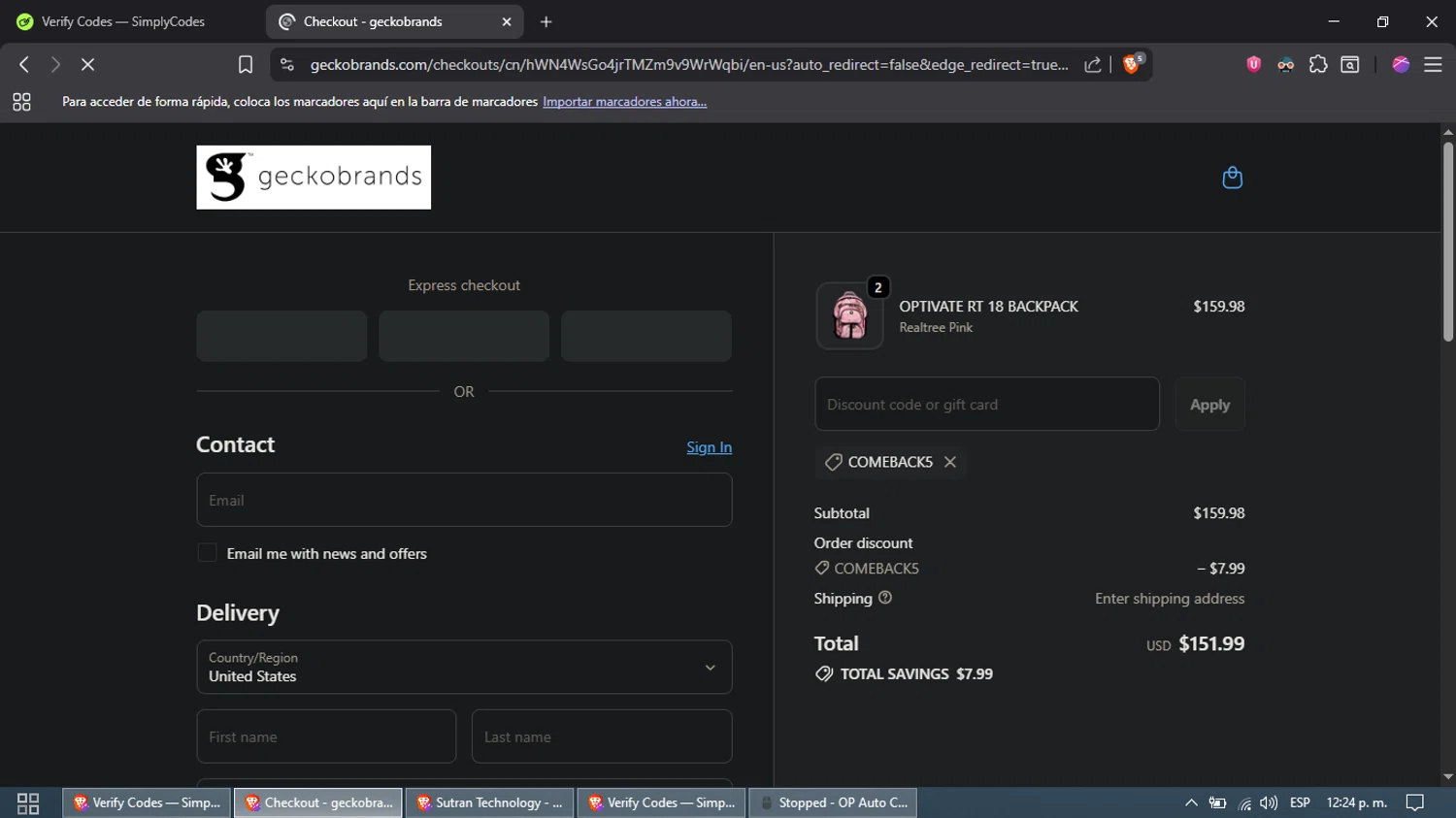Click the OPTIVATE RT 18 BACKPACK title

tap(988, 307)
